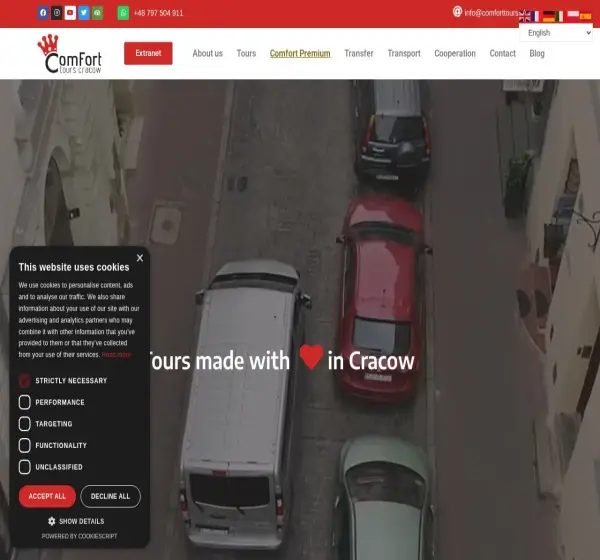Screen dimensions: 600x560
Task: Click the email @ icon
Action: coord(457,11)
